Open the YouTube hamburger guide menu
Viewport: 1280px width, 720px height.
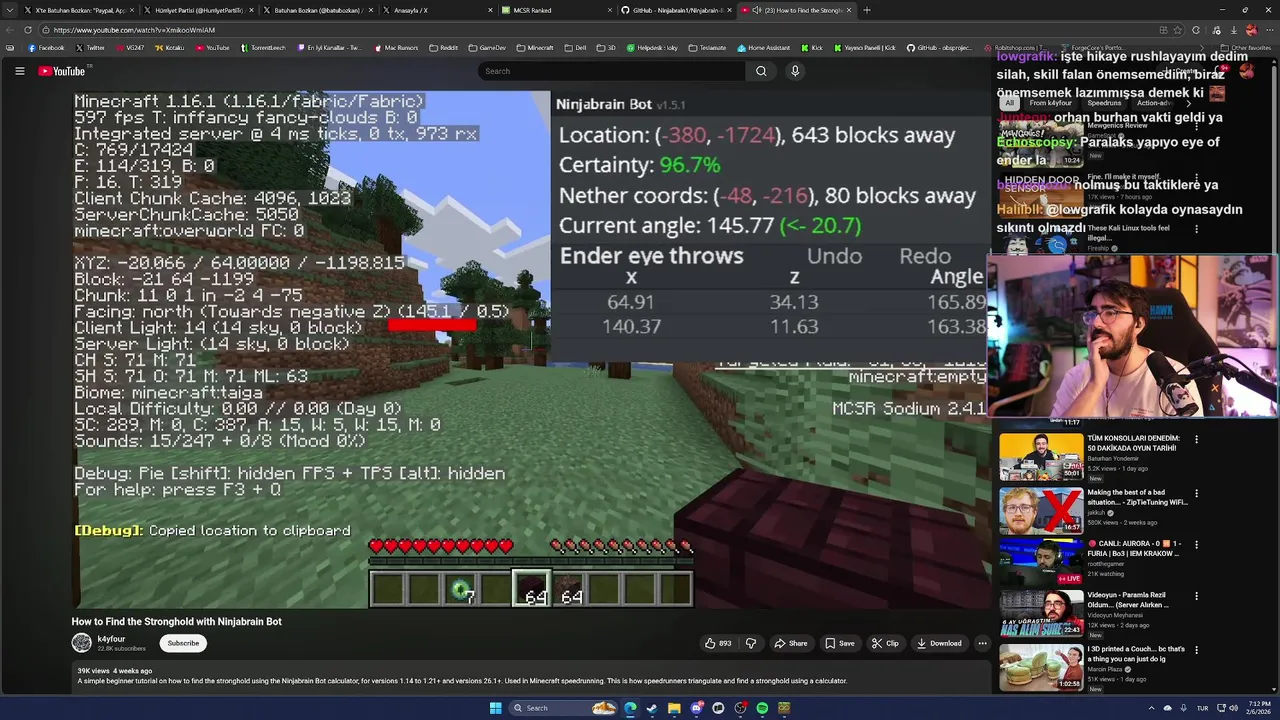pyautogui.click(x=19, y=71)
